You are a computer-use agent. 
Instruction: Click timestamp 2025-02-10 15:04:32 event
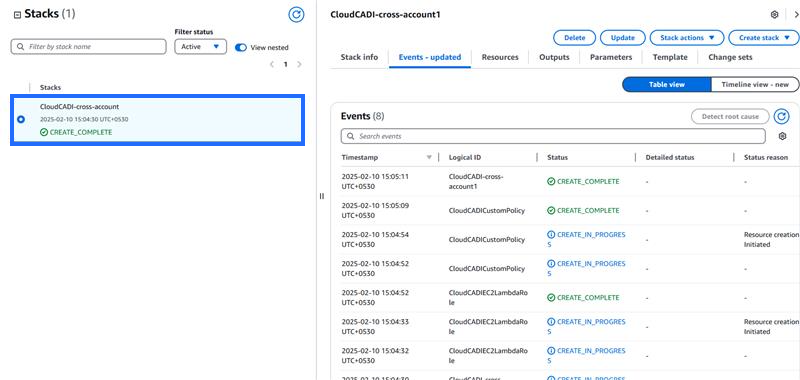[x=375, y=356]
